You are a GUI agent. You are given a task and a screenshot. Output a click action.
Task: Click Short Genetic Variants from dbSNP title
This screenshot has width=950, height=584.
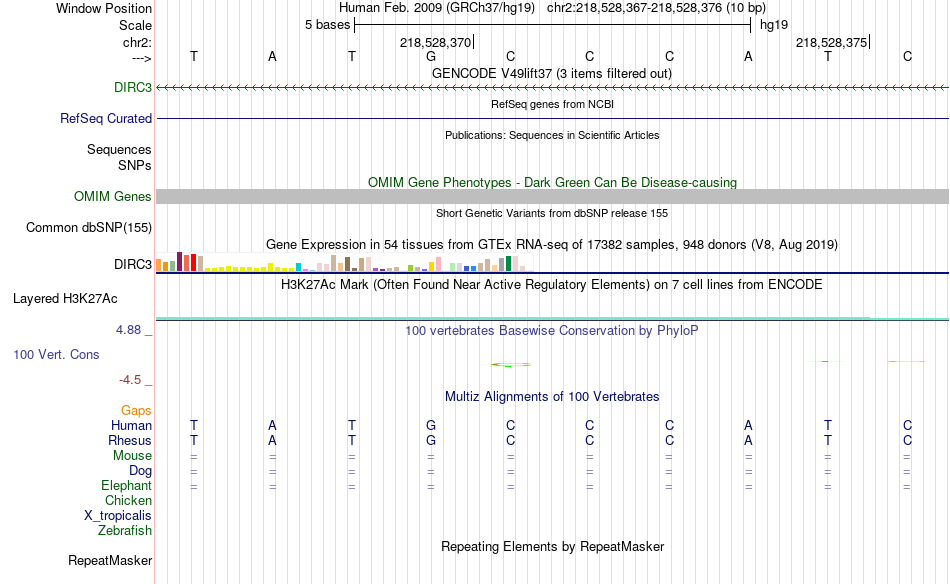pyautogui.click(x=552, y=213)
